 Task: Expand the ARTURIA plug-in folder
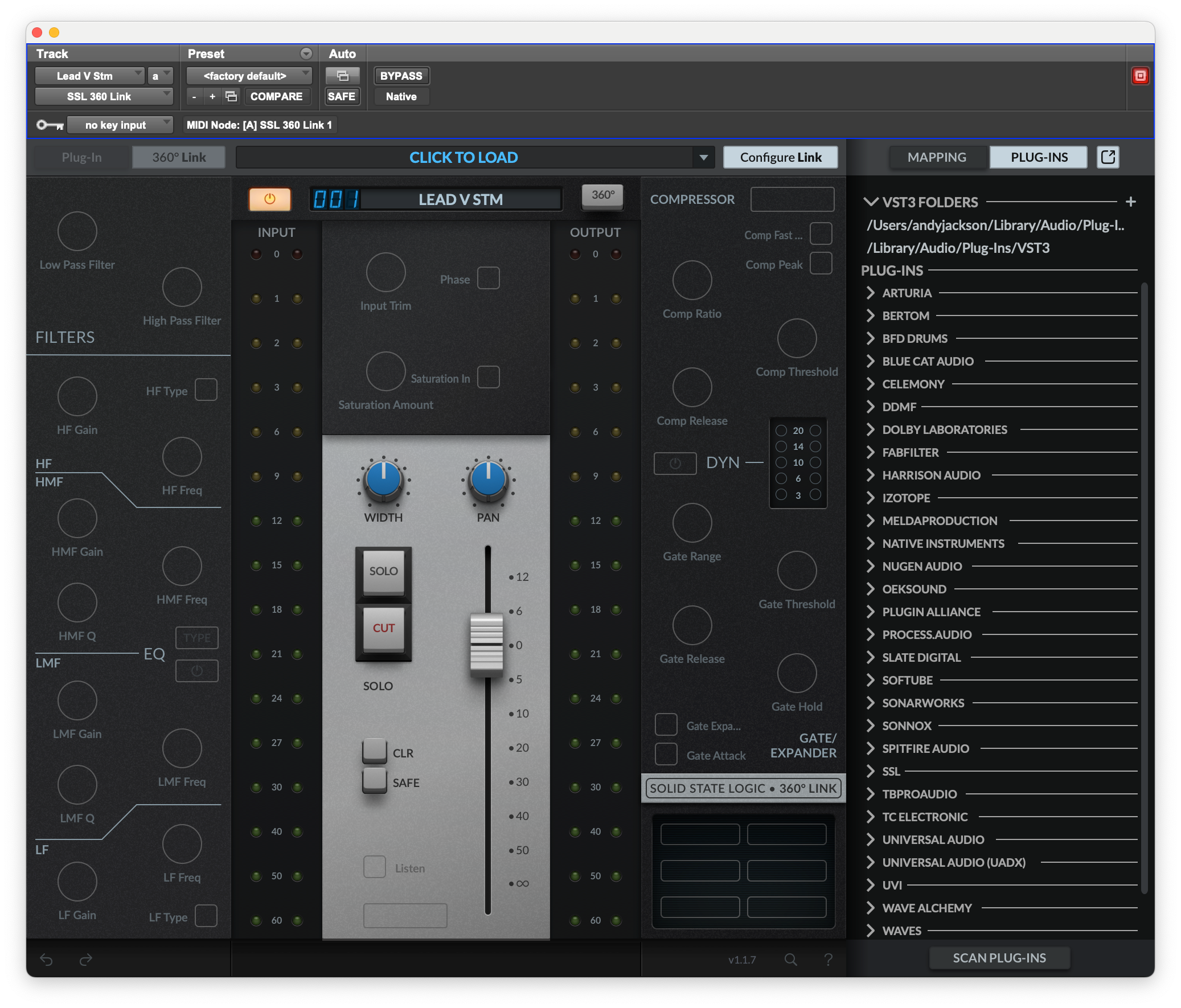coord(870,293)
